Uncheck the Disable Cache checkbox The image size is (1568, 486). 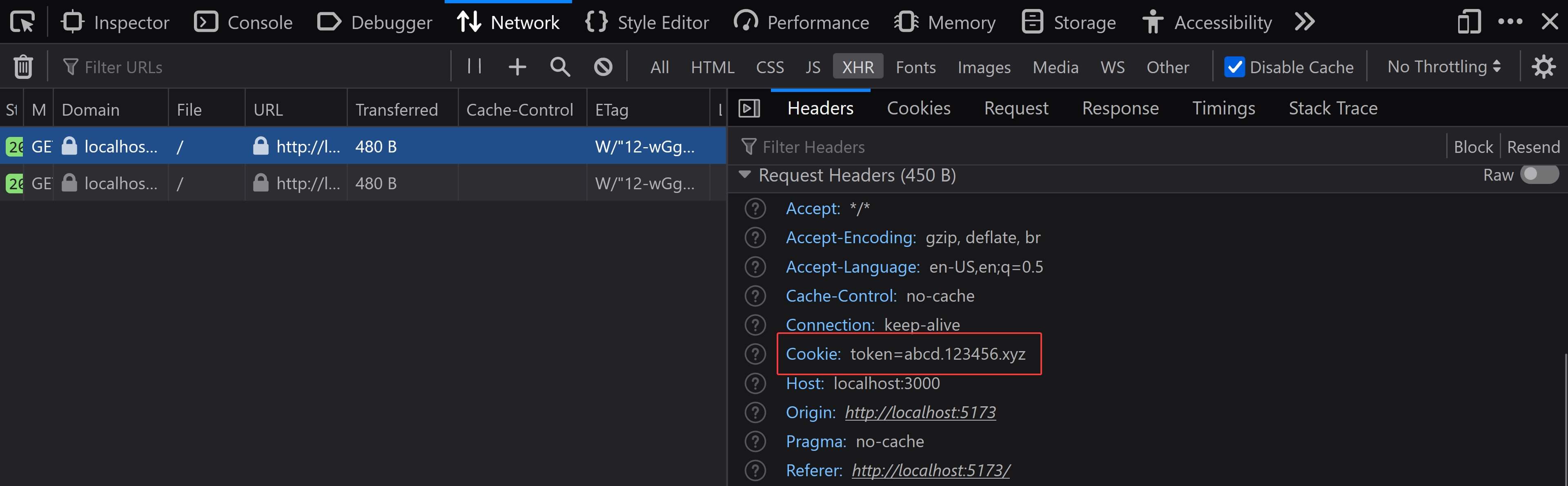[1234, 66]
